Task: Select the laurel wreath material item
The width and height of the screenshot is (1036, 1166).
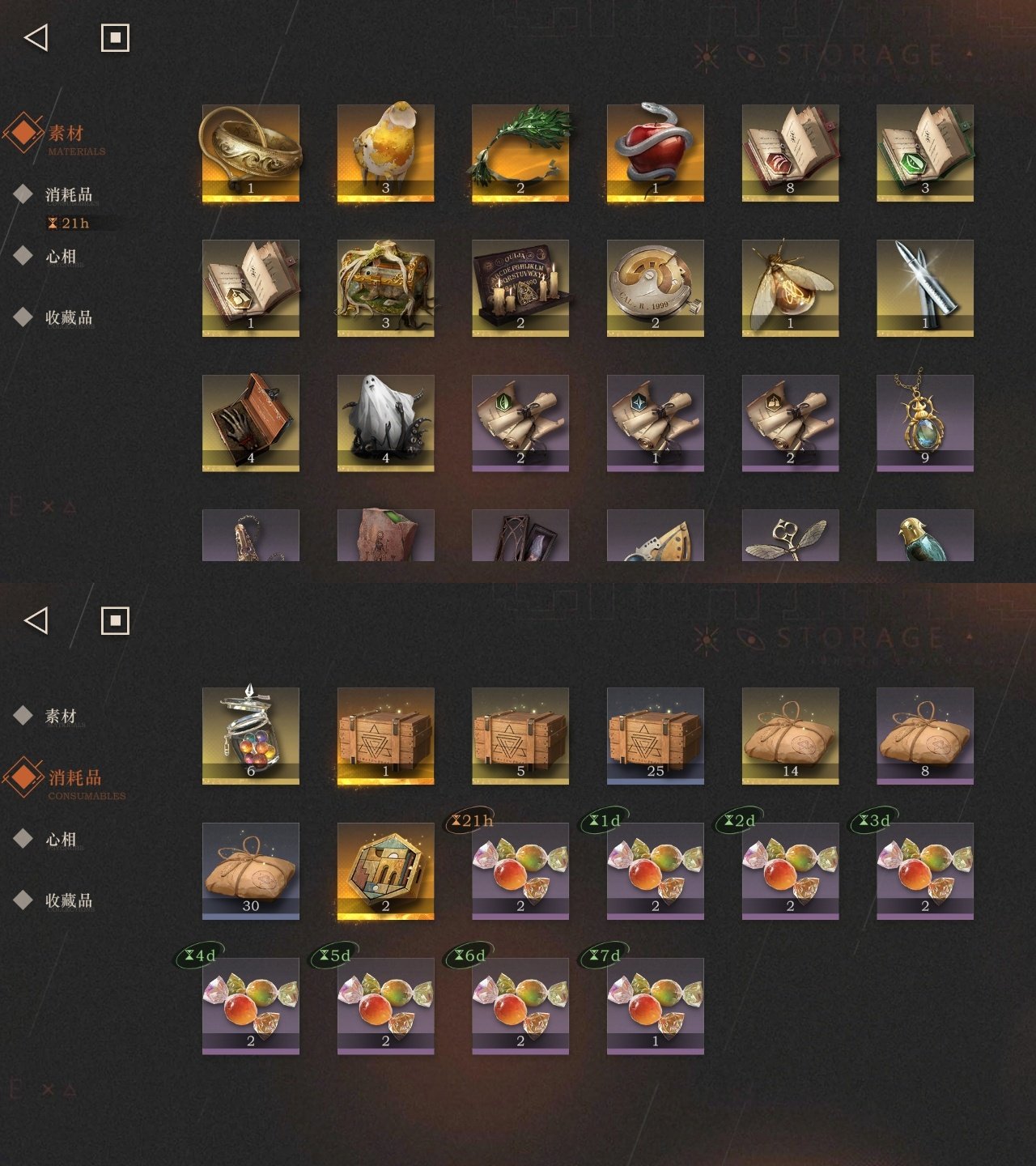Action: click(x=520, y=153)
